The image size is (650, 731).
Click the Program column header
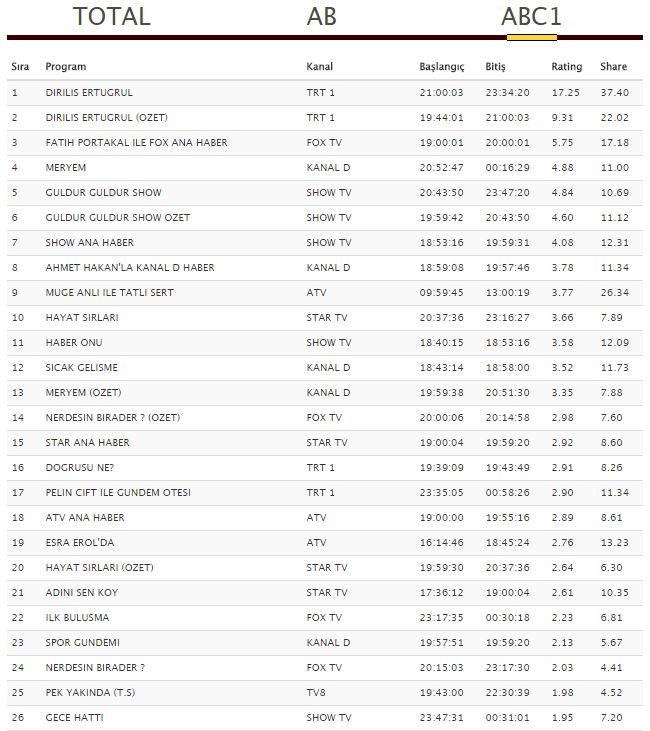tap(66, 67)
